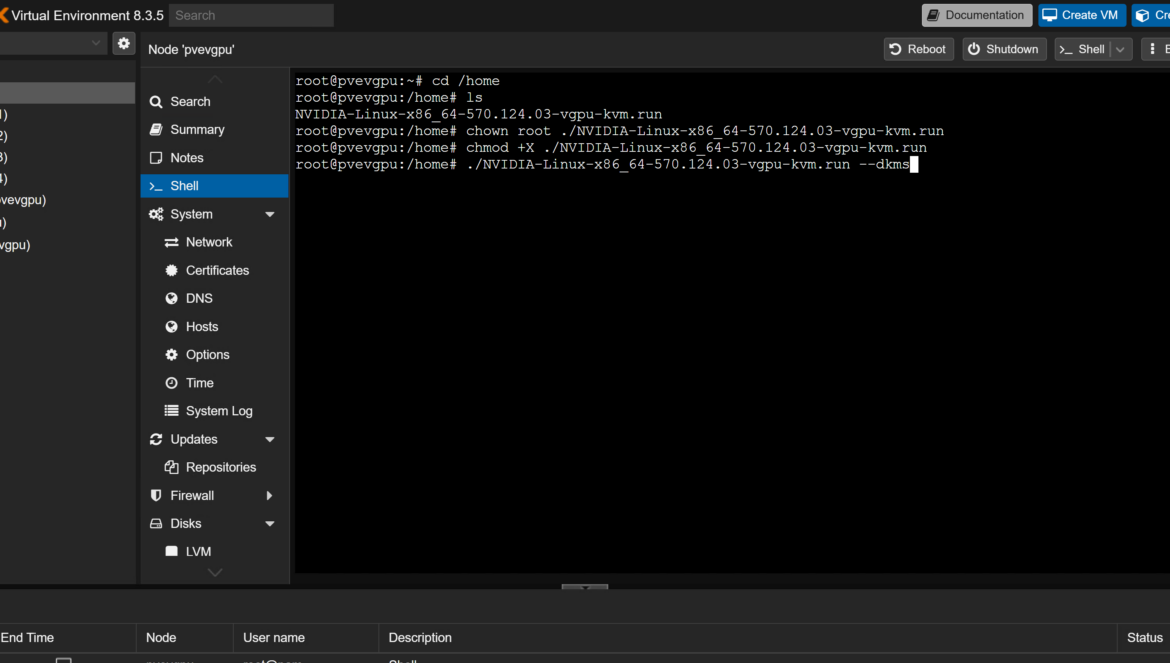This screenshot has height=663, width=1170.
Task: Click the Time clock icon
Action: point(172,383)
